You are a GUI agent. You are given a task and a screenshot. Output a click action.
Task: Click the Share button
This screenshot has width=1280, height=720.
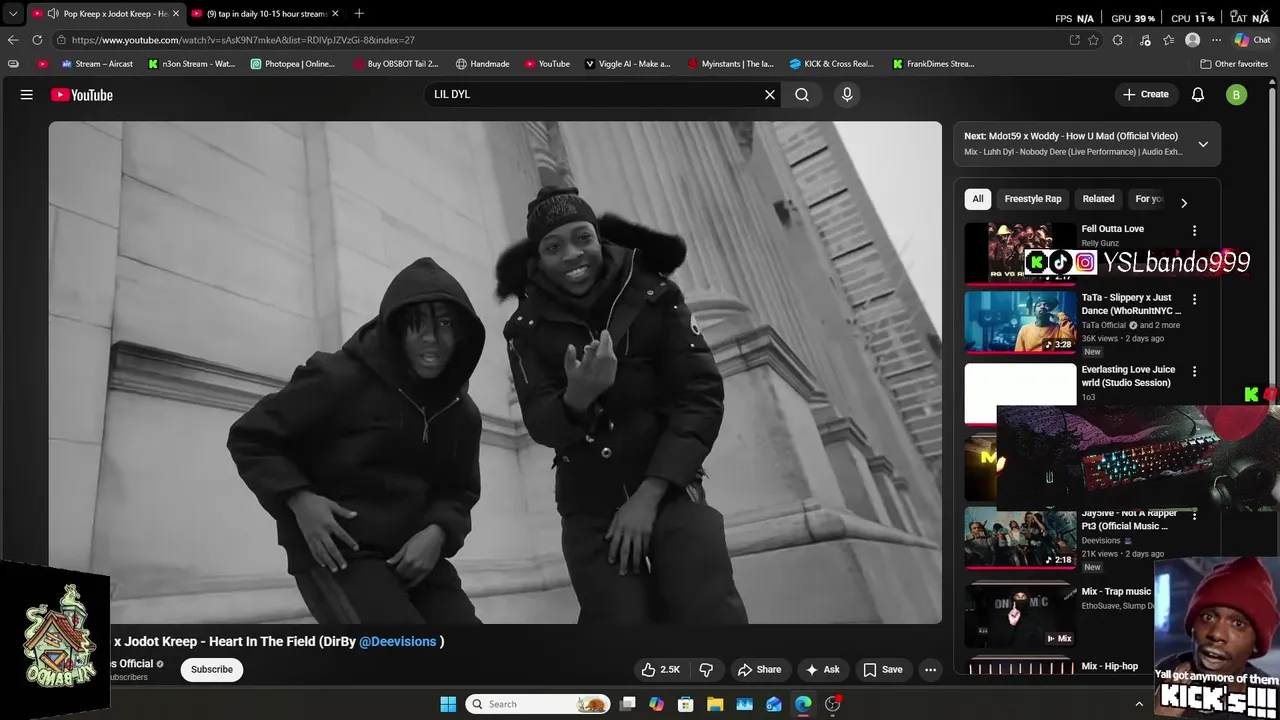[759, 669]
